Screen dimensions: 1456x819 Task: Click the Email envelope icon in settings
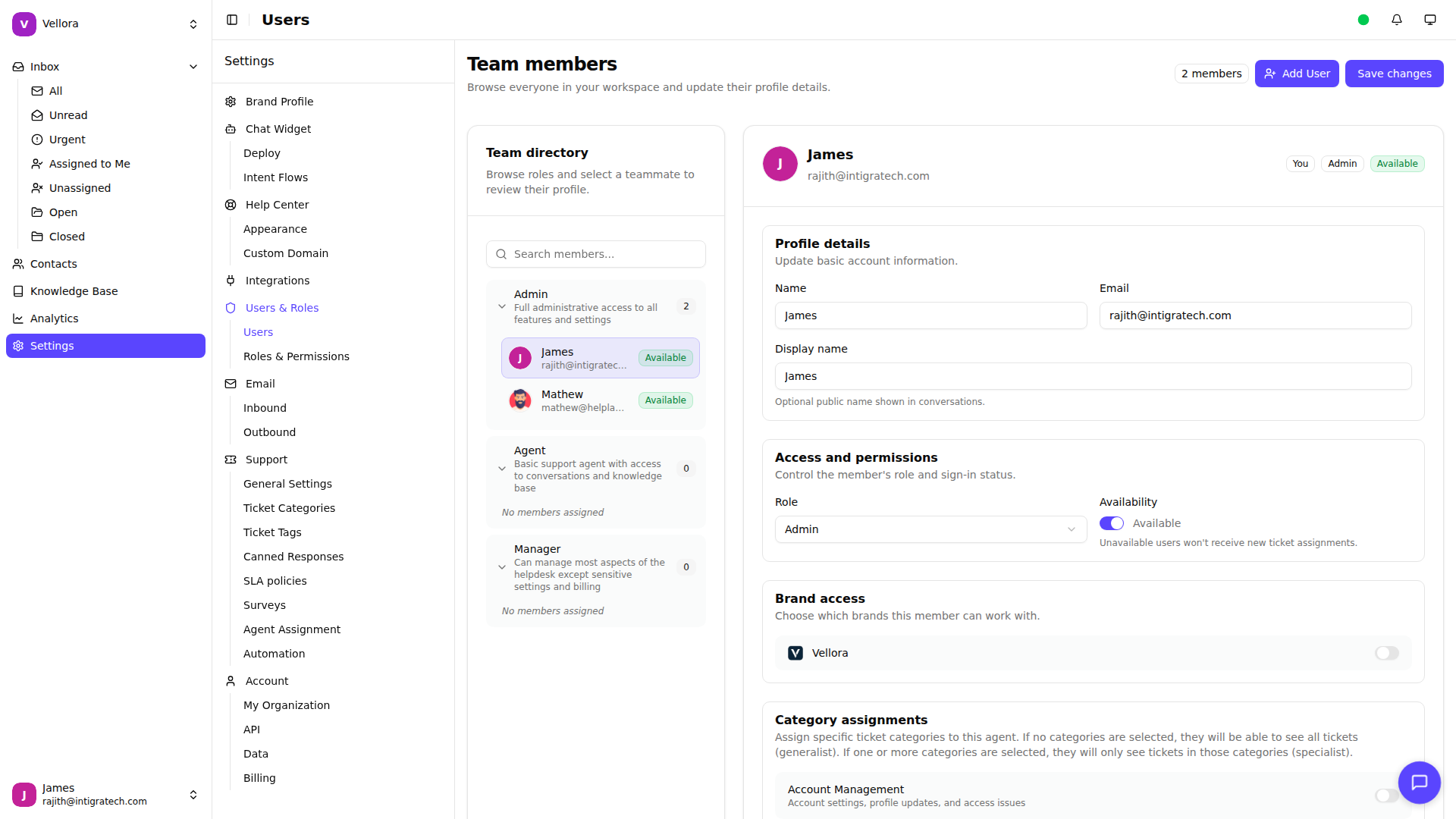tap(231, 384)
